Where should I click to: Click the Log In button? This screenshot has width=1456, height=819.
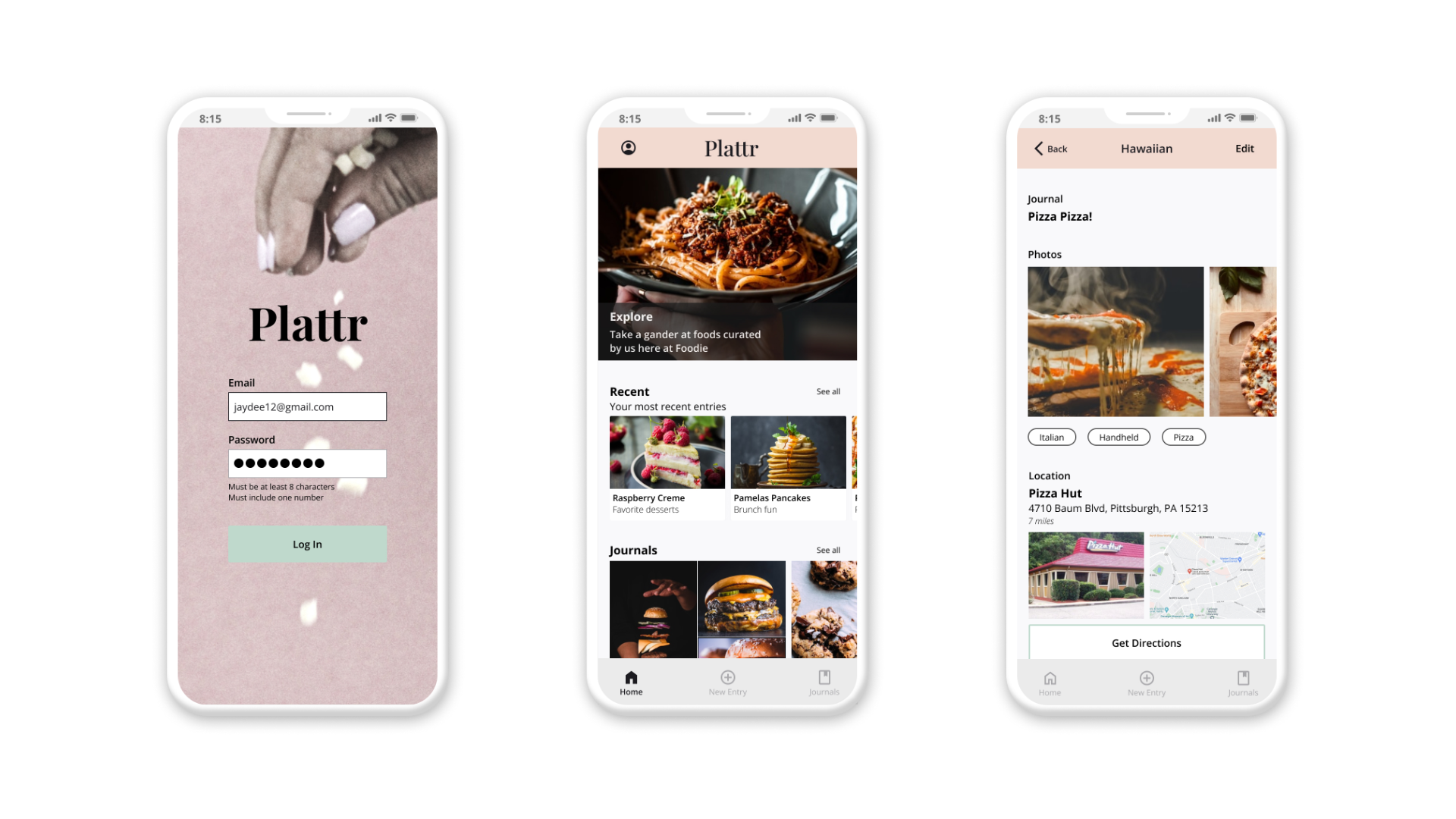pos(307,543)
